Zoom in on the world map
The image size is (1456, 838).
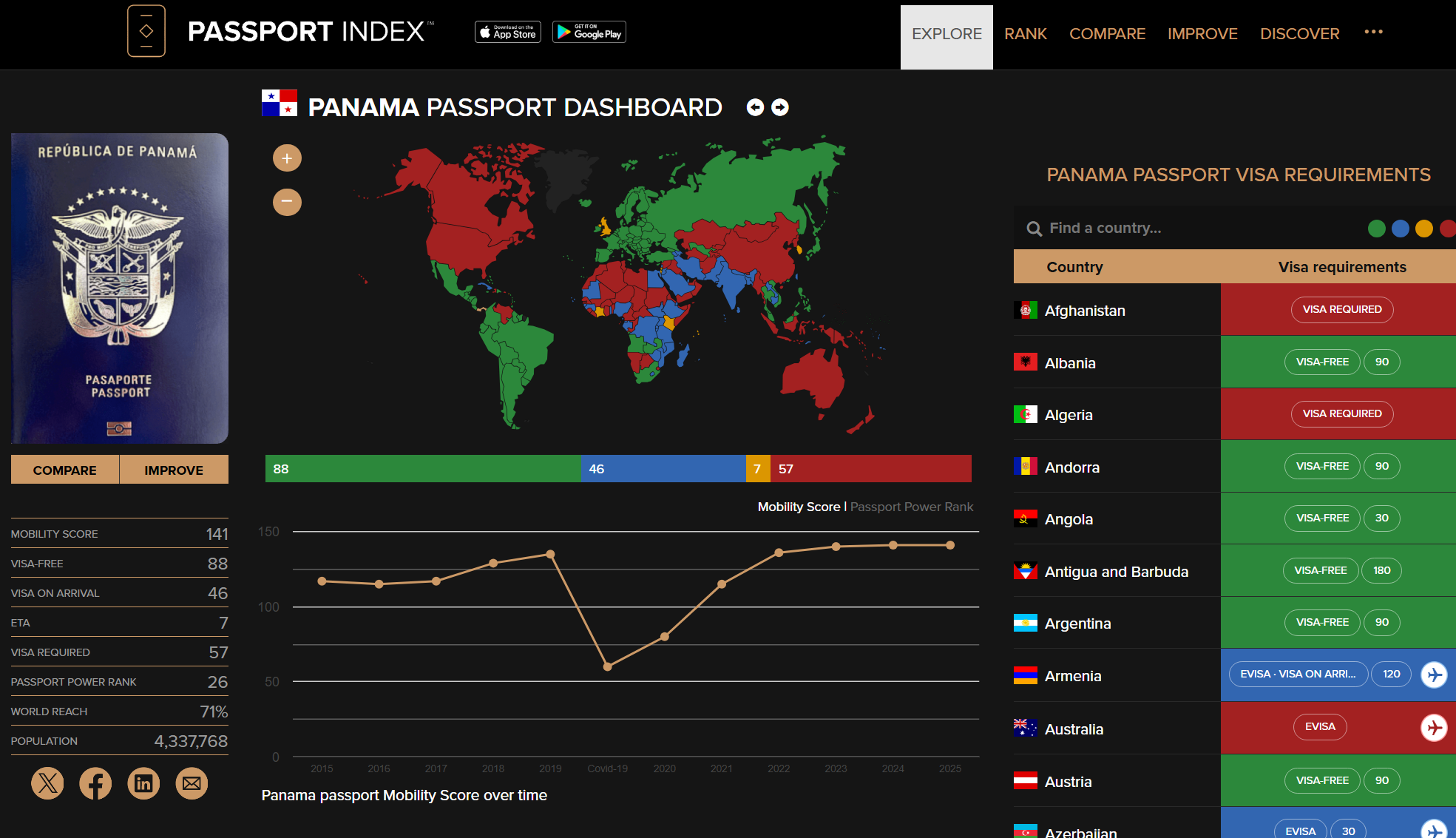(287, 158)
